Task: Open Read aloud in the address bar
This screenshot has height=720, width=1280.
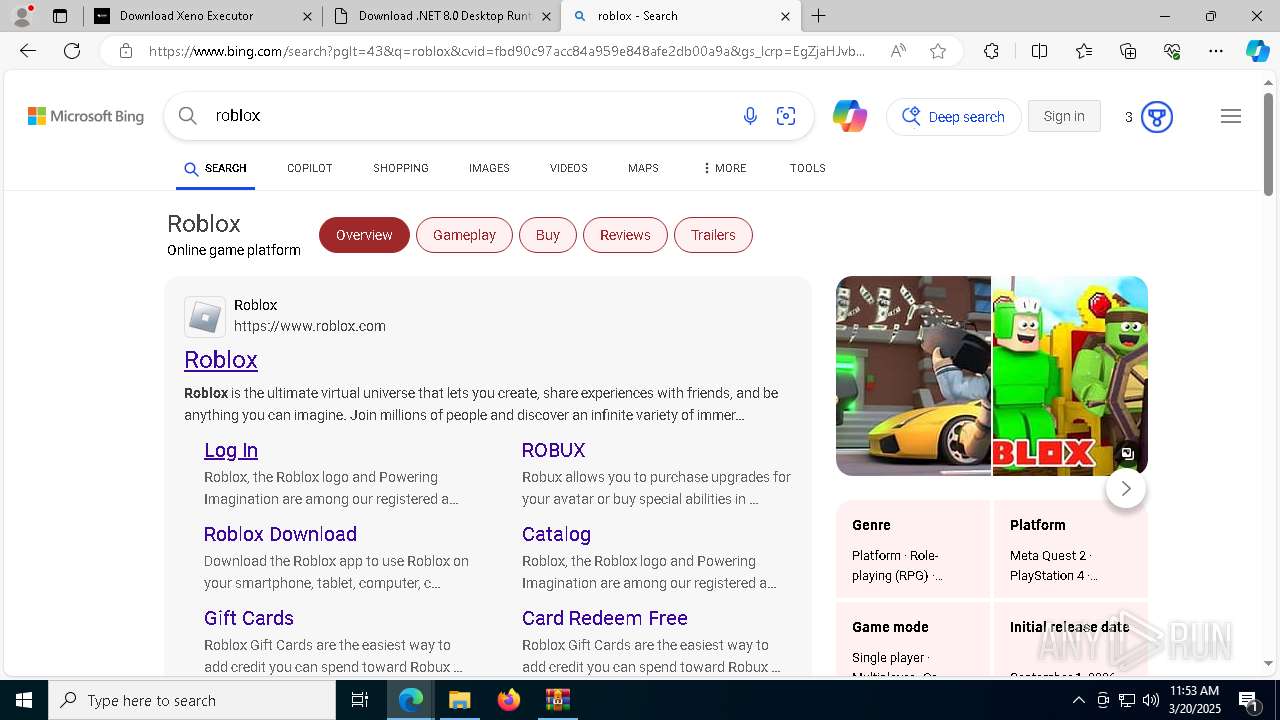Action: tap(898, 51)
